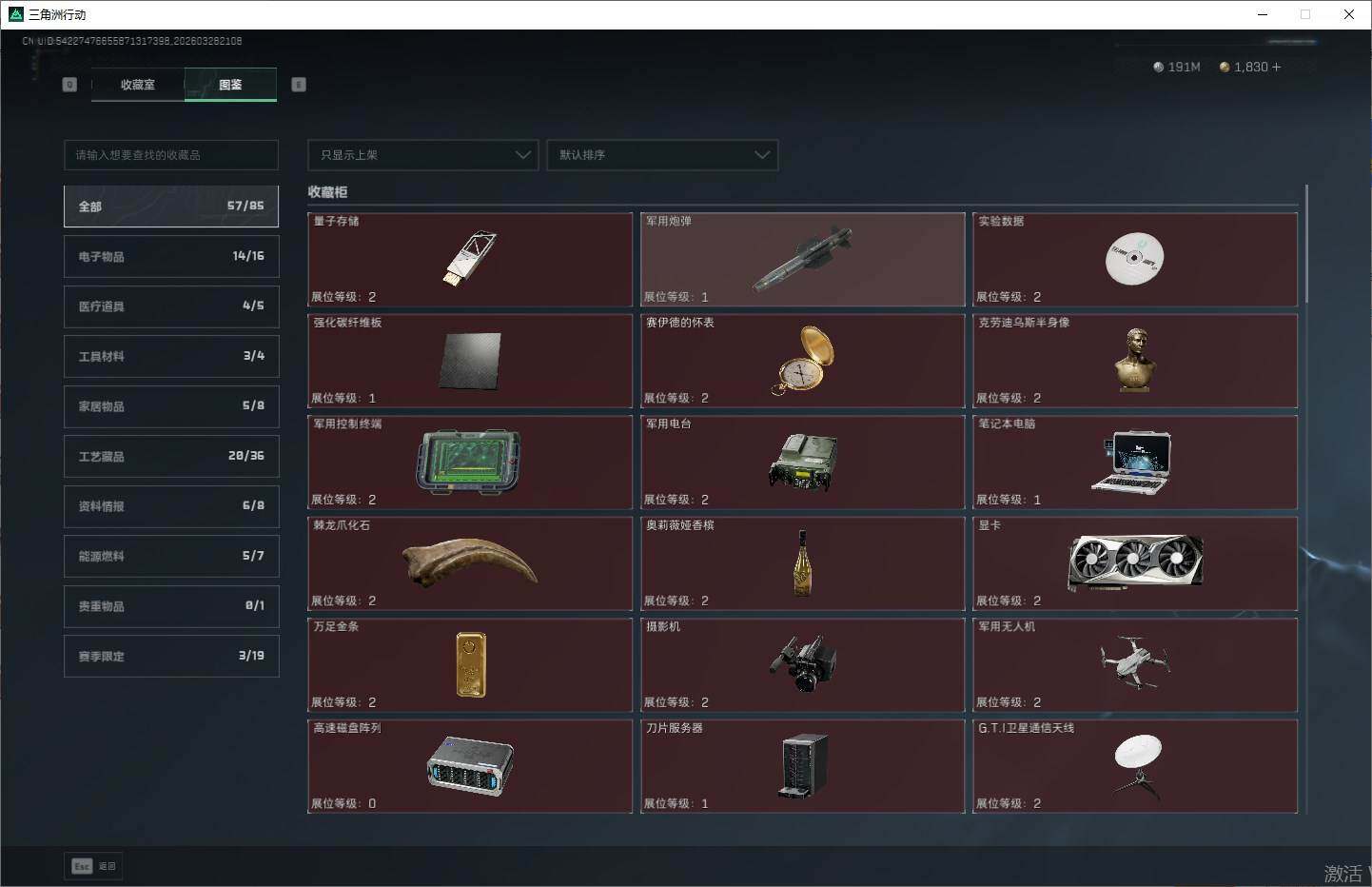Click the collection list vertical scrollbar
The image size is (1372, 887).
point(1306,245)
